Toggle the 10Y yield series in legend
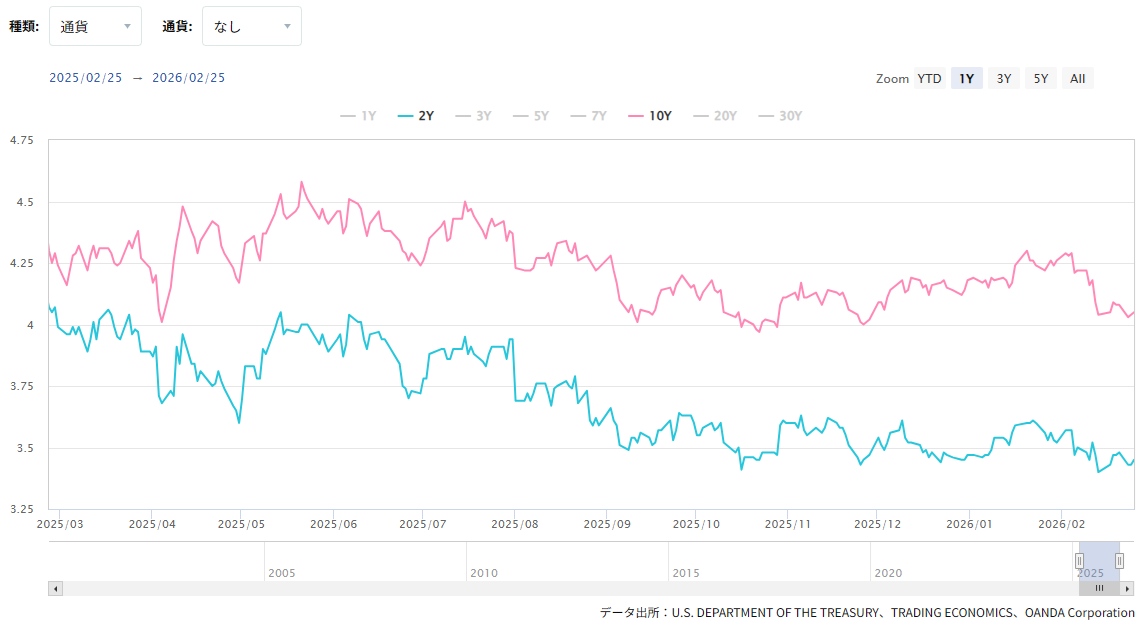The image size is (1143, 625). [650, 116]
